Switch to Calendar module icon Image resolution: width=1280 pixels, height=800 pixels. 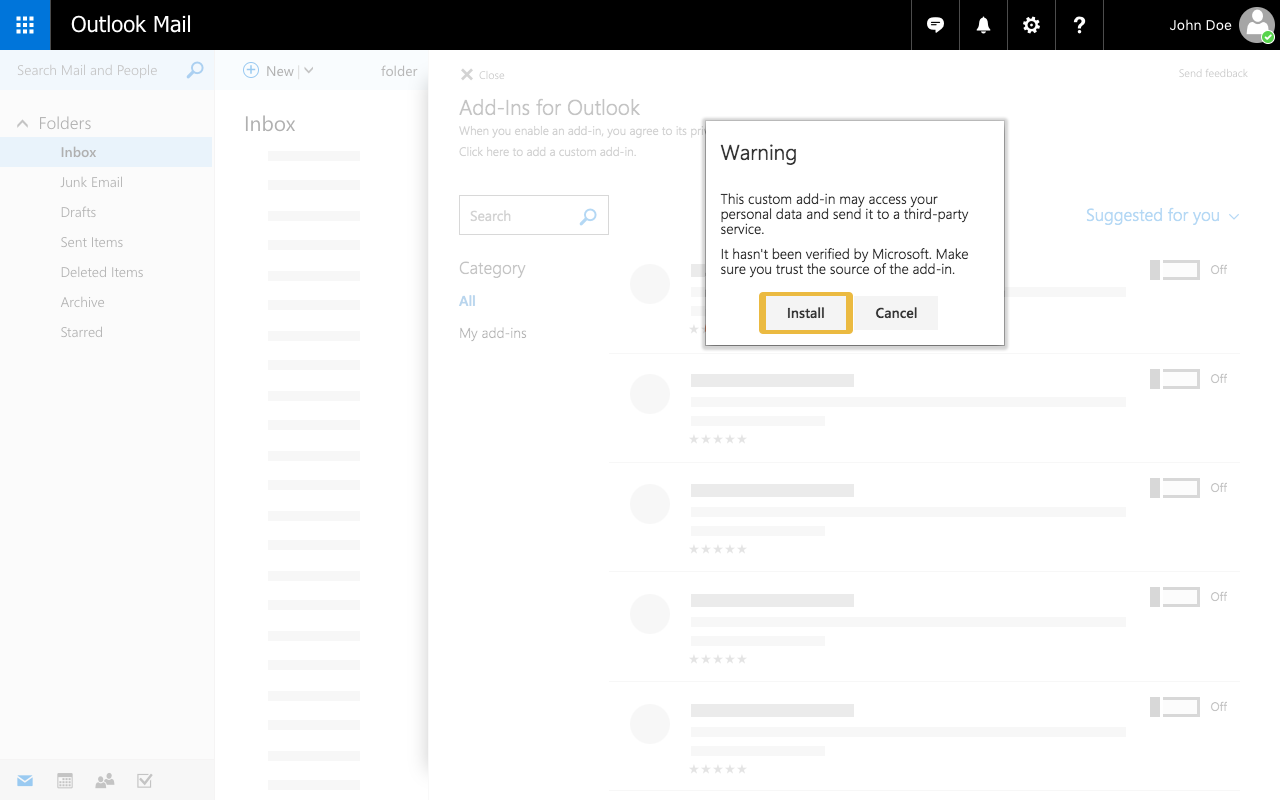coord(65,781)
